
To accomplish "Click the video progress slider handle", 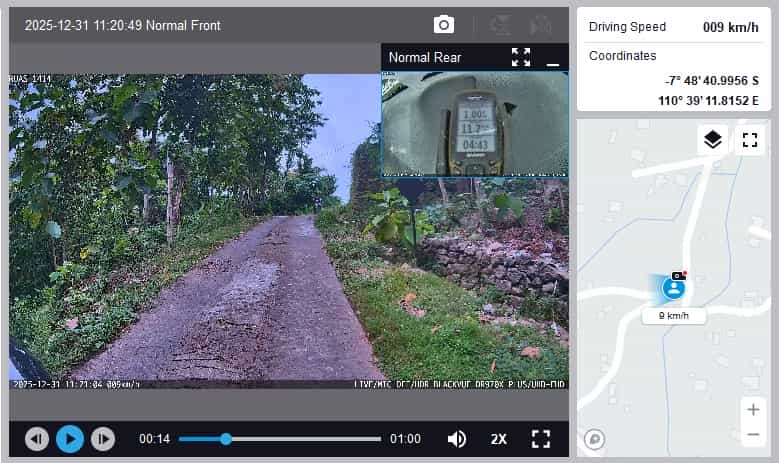I will point(226,439).
